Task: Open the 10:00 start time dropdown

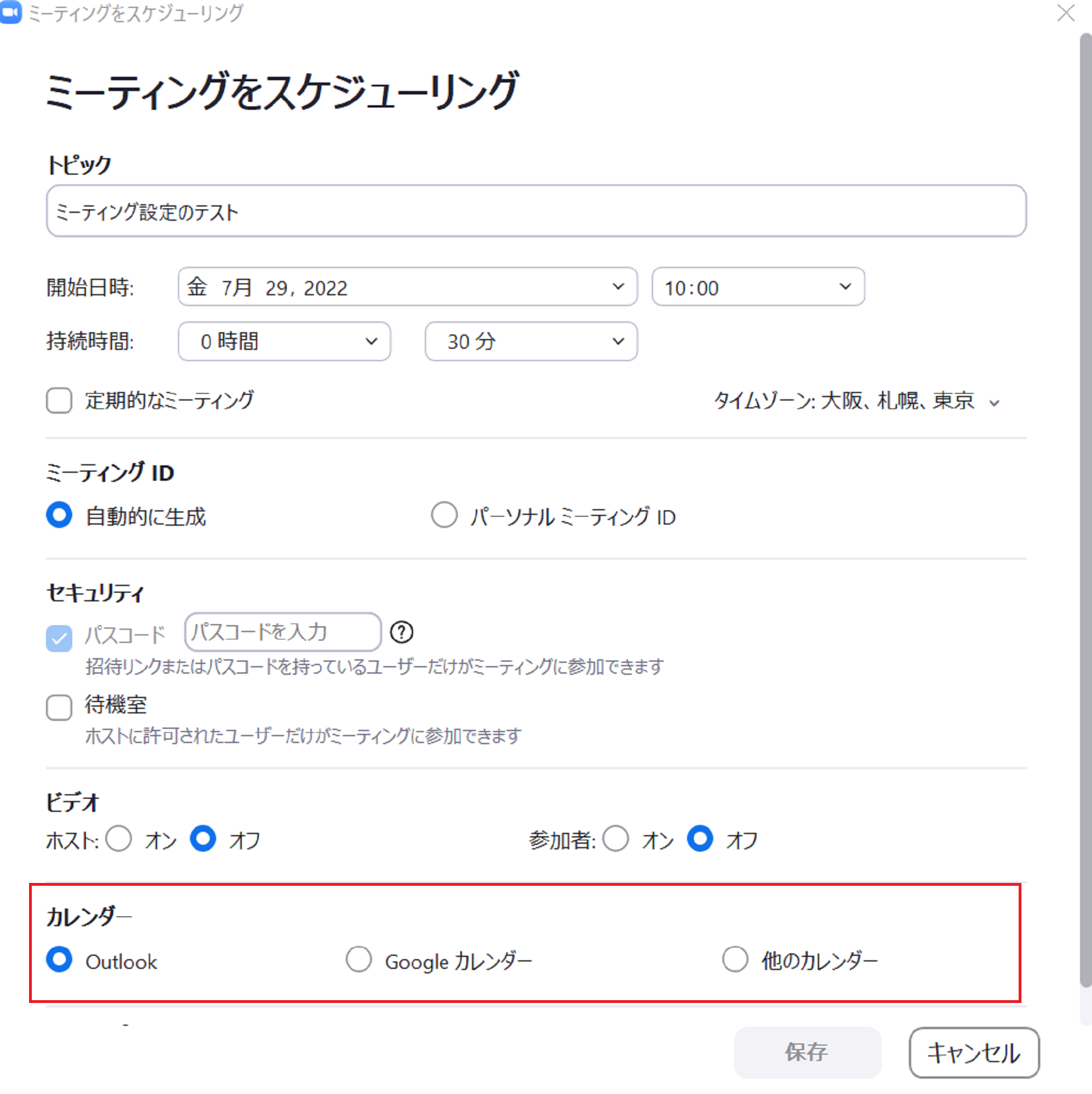Action: click(x=758, y=287)
